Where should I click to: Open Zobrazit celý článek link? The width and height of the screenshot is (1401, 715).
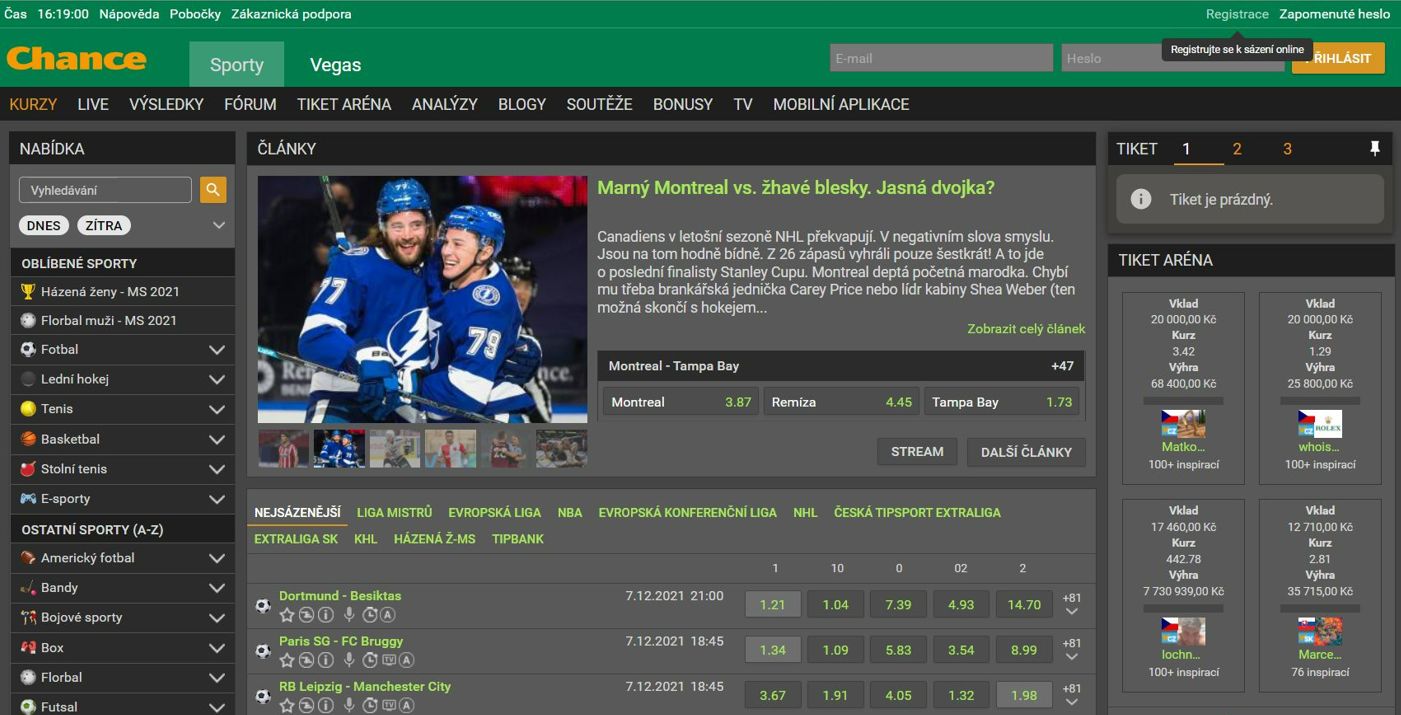coord(1026,328)
